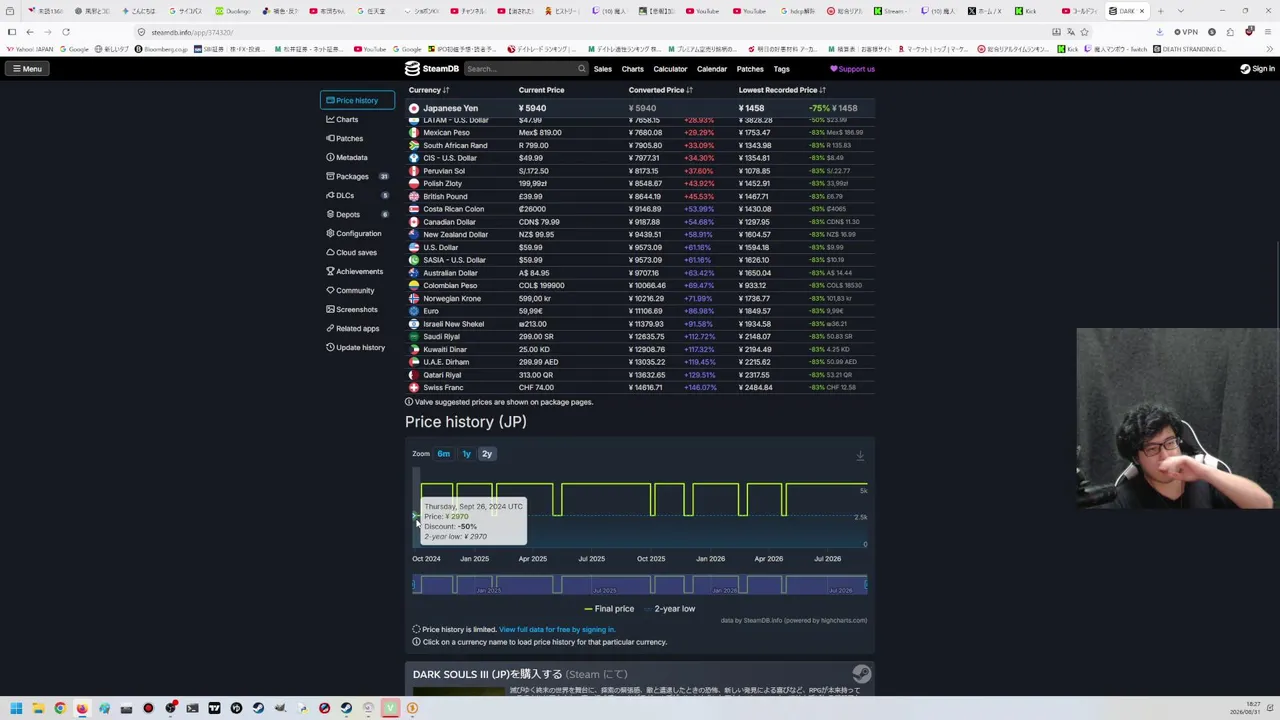The image size is (1280, 720).
Task: Bookmark this page with the star icon
Action: click(1084, 32)
